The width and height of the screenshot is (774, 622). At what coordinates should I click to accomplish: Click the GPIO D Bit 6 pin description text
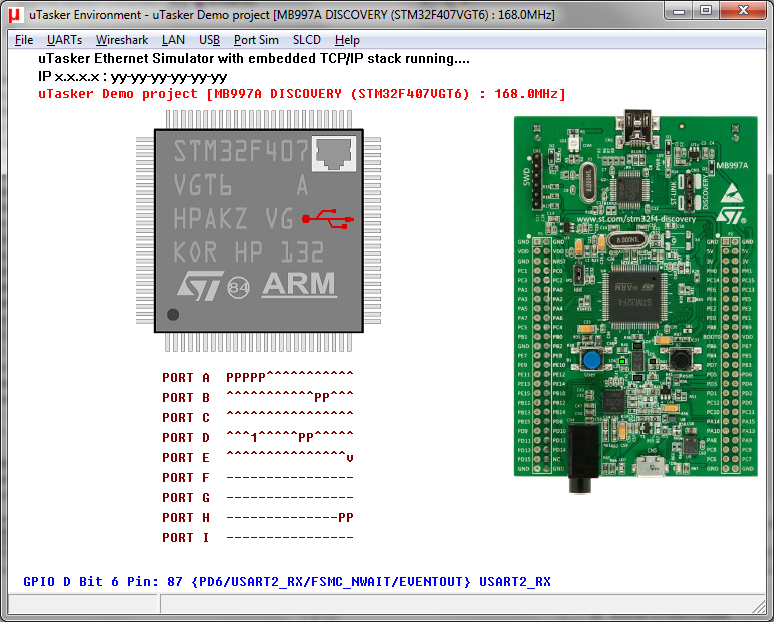[286, 582]
